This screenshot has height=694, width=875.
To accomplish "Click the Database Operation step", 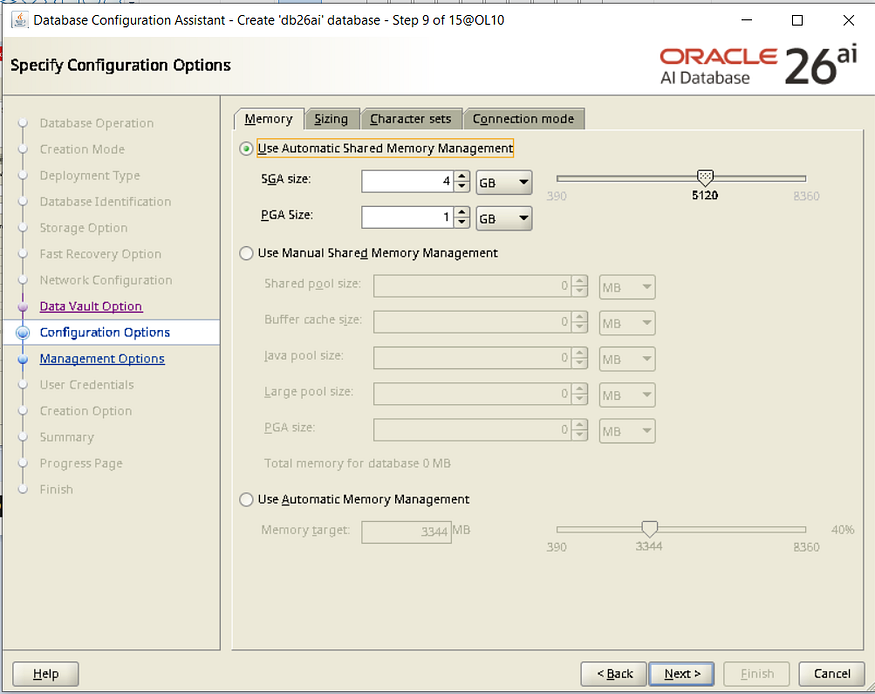I will [x=97, y=123].
